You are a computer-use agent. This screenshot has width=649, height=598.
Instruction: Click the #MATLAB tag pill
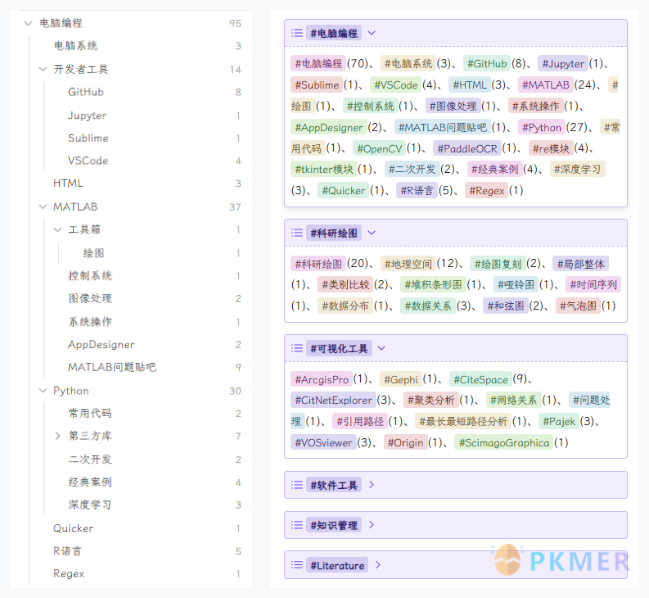click(x=546, y=85)
